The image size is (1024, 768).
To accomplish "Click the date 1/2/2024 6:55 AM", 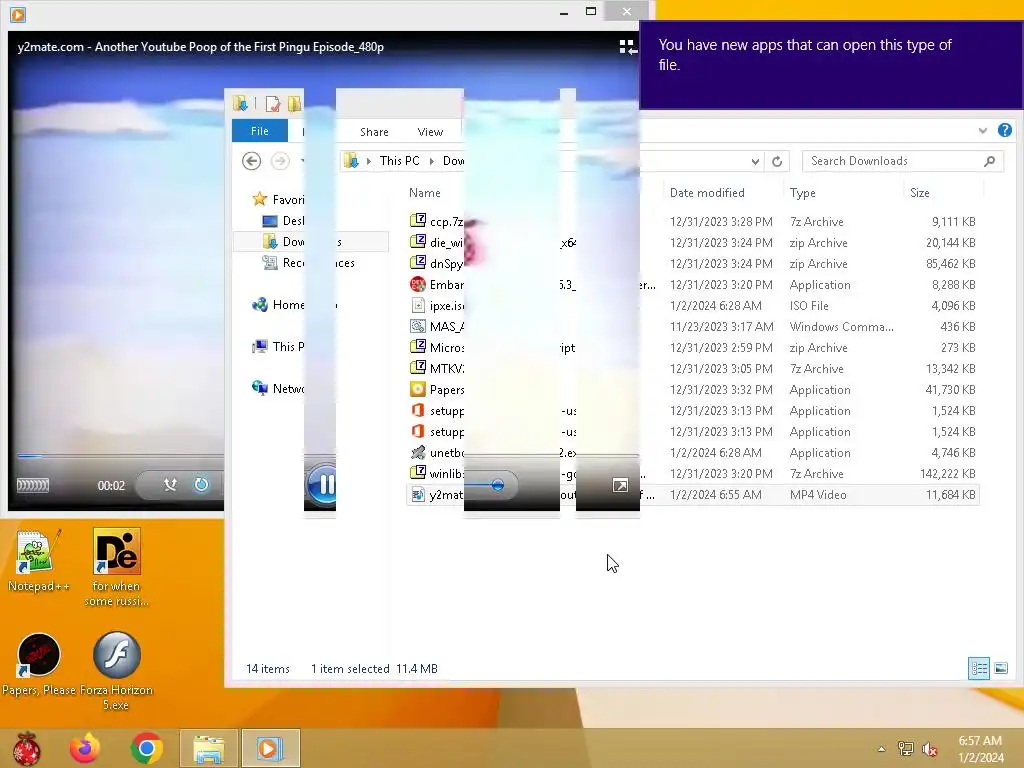I will (715, 494).
